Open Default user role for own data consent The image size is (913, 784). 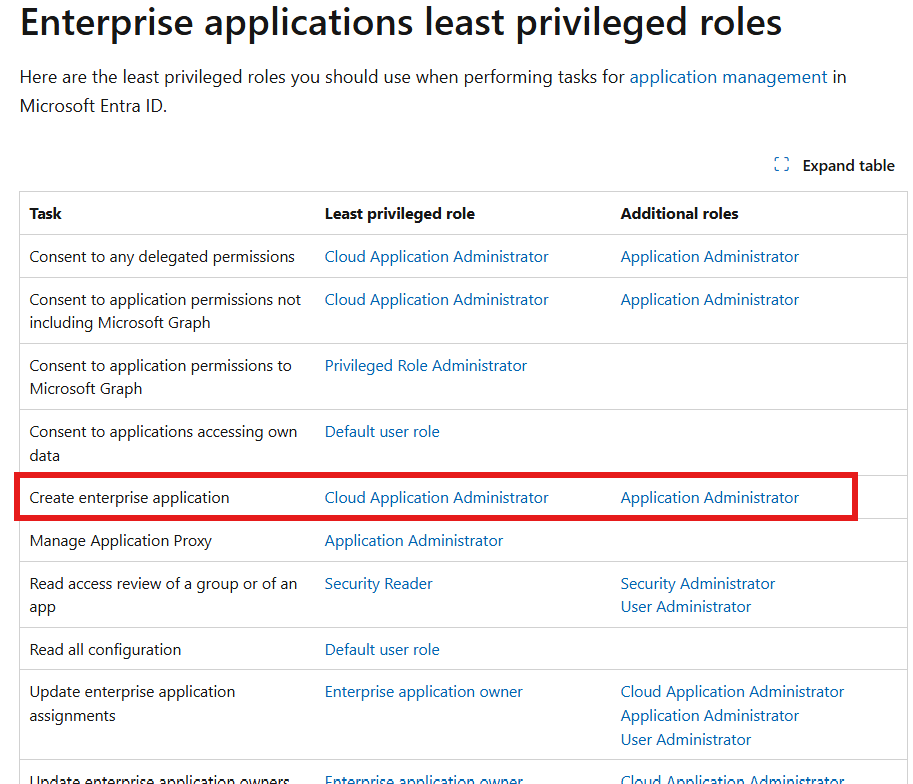(x=382, y=432)
